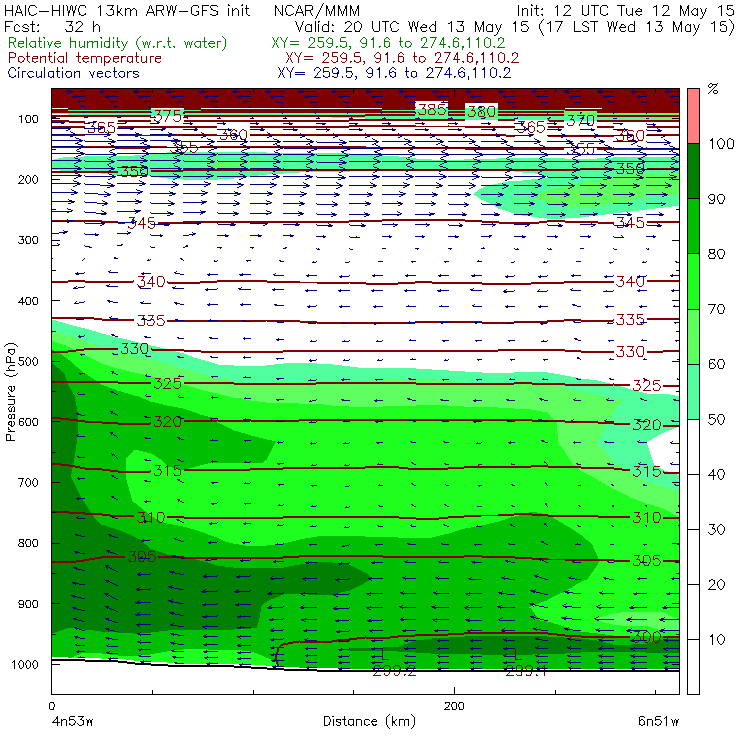Click the 50 label on the colorbar

click(716, 419)
